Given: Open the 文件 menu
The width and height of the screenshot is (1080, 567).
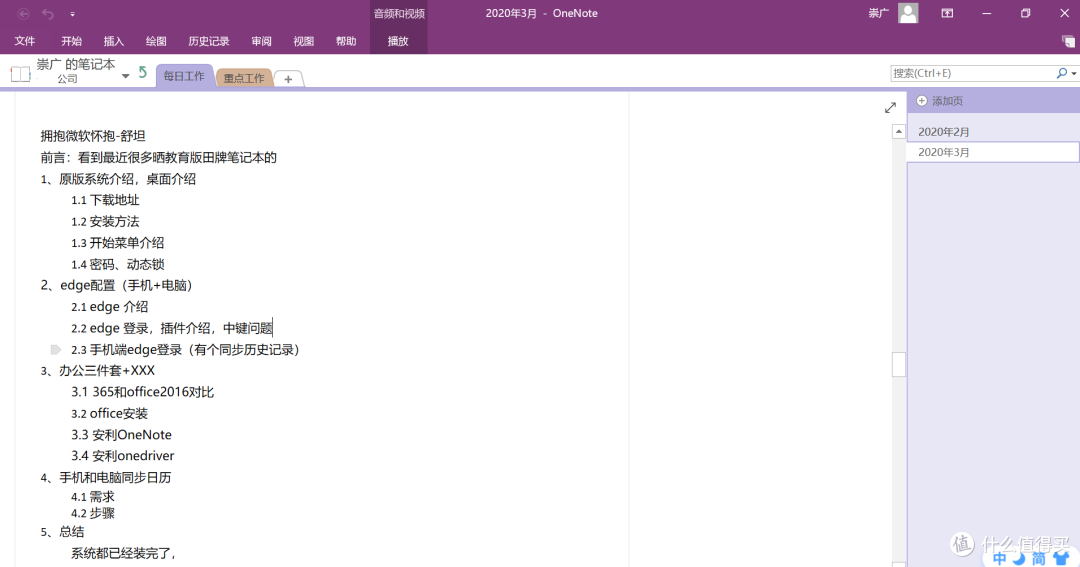Looking at the screenshot, I should point(25,41).
